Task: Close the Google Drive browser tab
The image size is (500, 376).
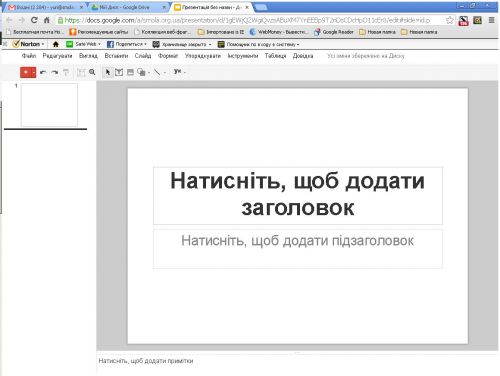Action: (x=164, y=7)
